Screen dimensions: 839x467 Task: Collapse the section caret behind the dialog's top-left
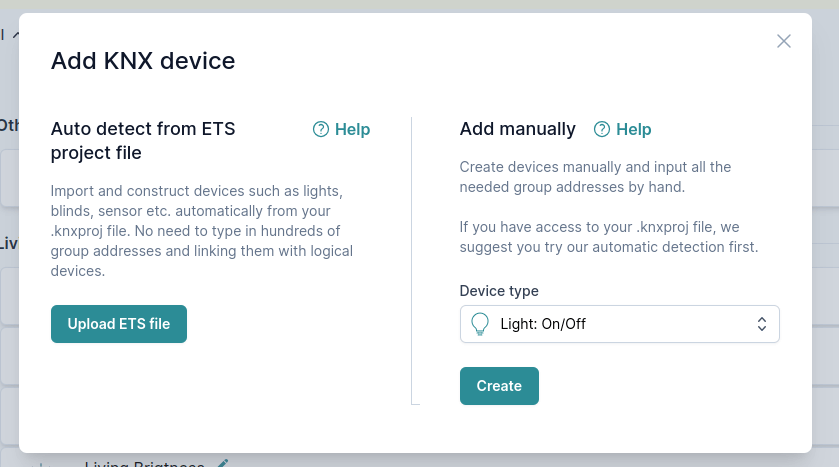[x=16, y=35]
